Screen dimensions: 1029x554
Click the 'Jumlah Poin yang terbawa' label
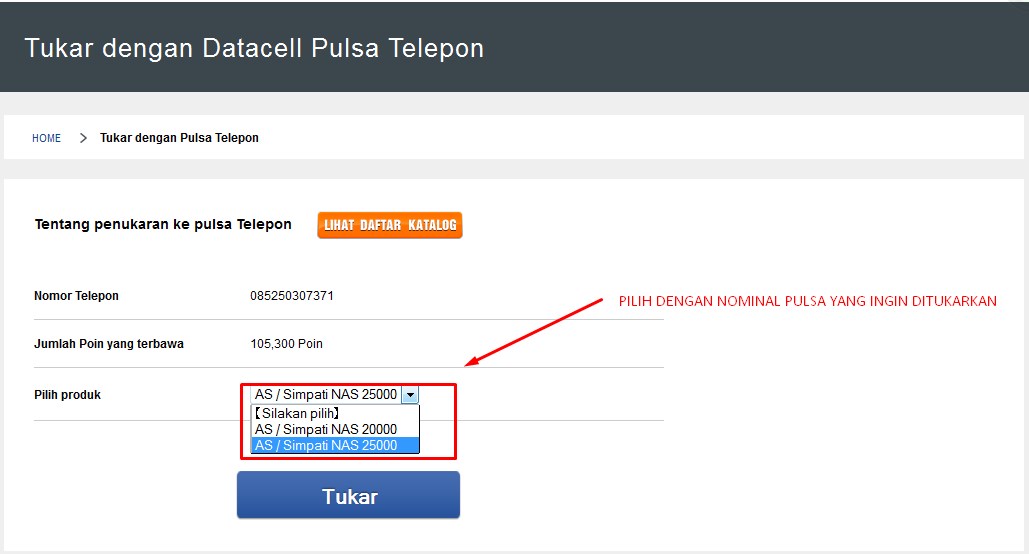click(x=109, y=344)
